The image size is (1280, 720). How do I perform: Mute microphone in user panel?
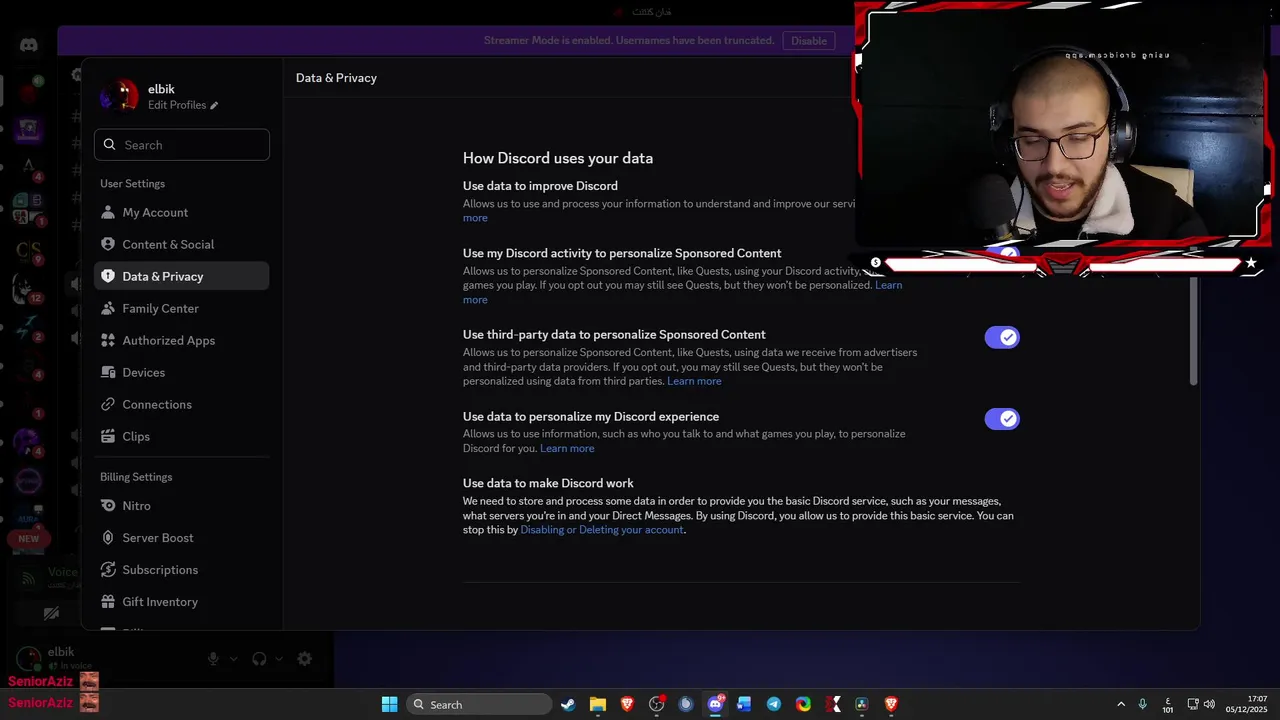pyautogui.click(x=213, y=659)
